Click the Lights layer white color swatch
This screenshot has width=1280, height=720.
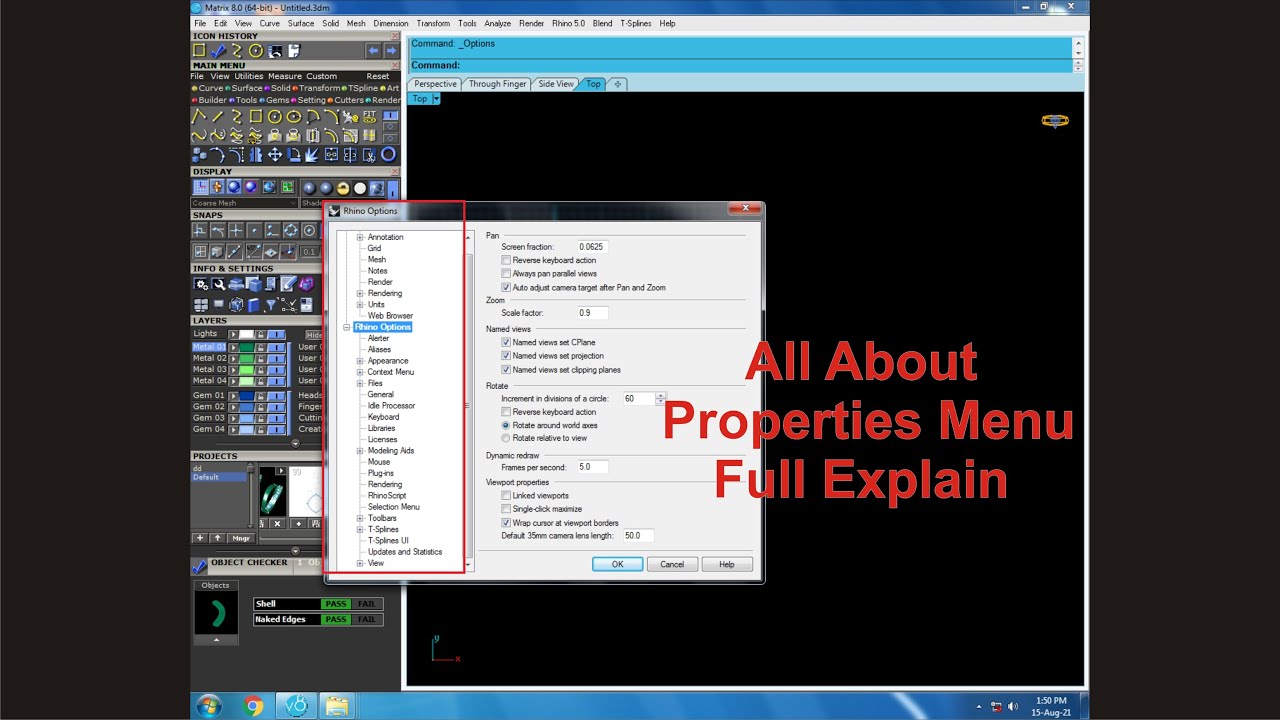(x=246, y=334)
